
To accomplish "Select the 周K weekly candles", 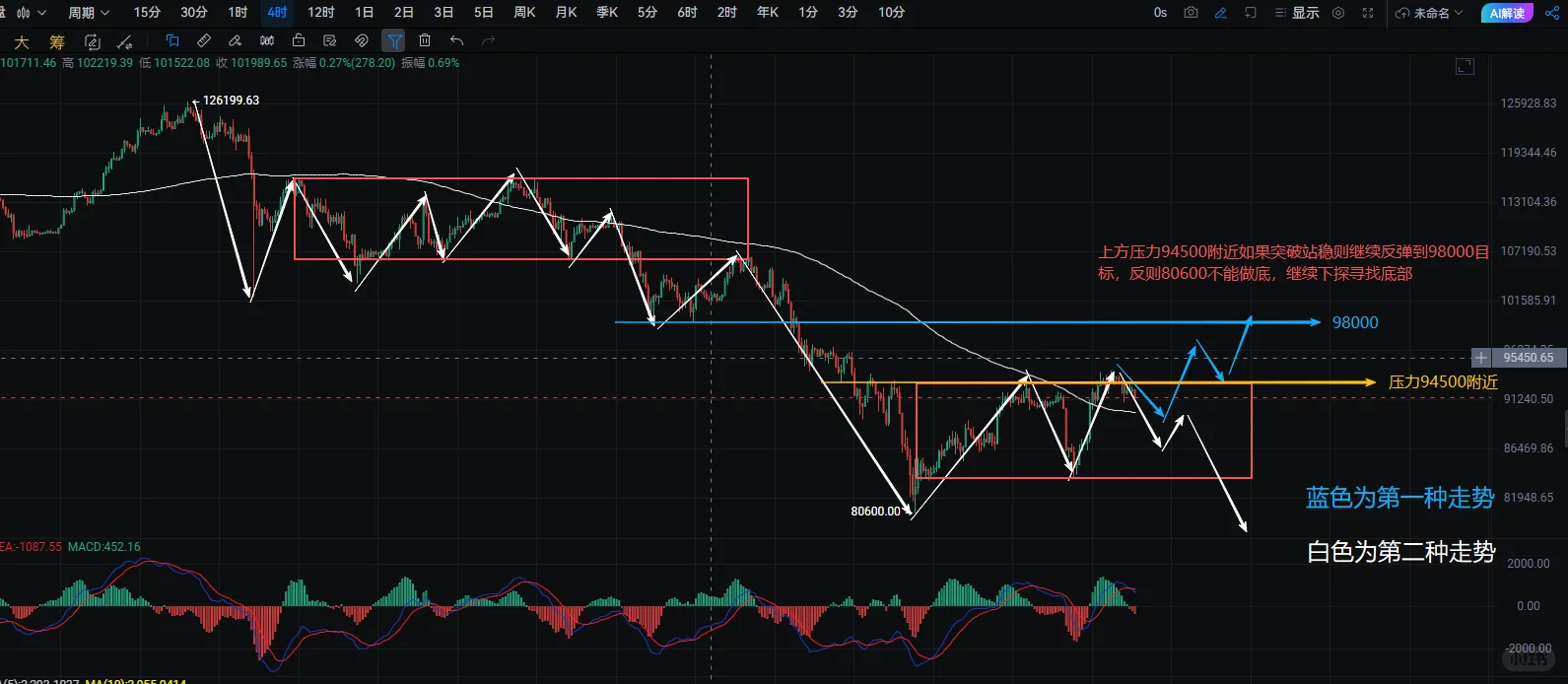I will pyautogui.click(x=525, y=13).
